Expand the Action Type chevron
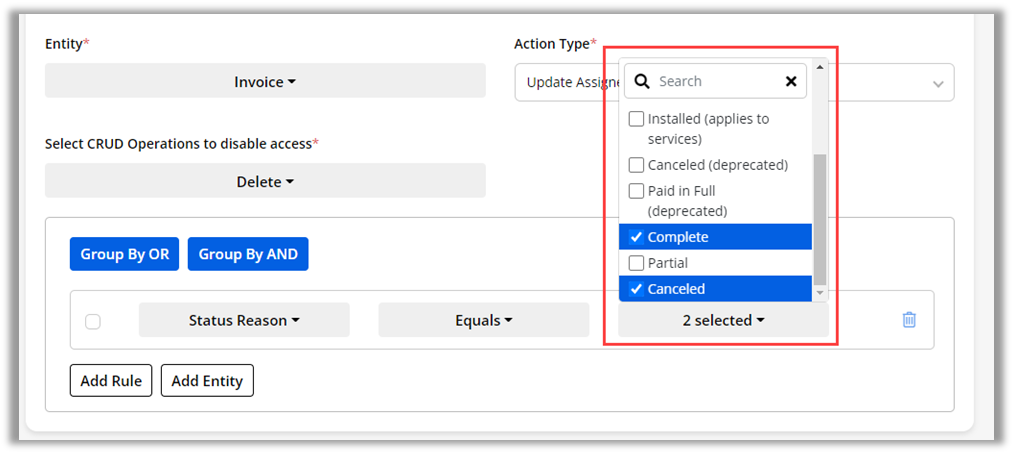Viewport: 1014px width, 454px height. (x=938, y=84)
